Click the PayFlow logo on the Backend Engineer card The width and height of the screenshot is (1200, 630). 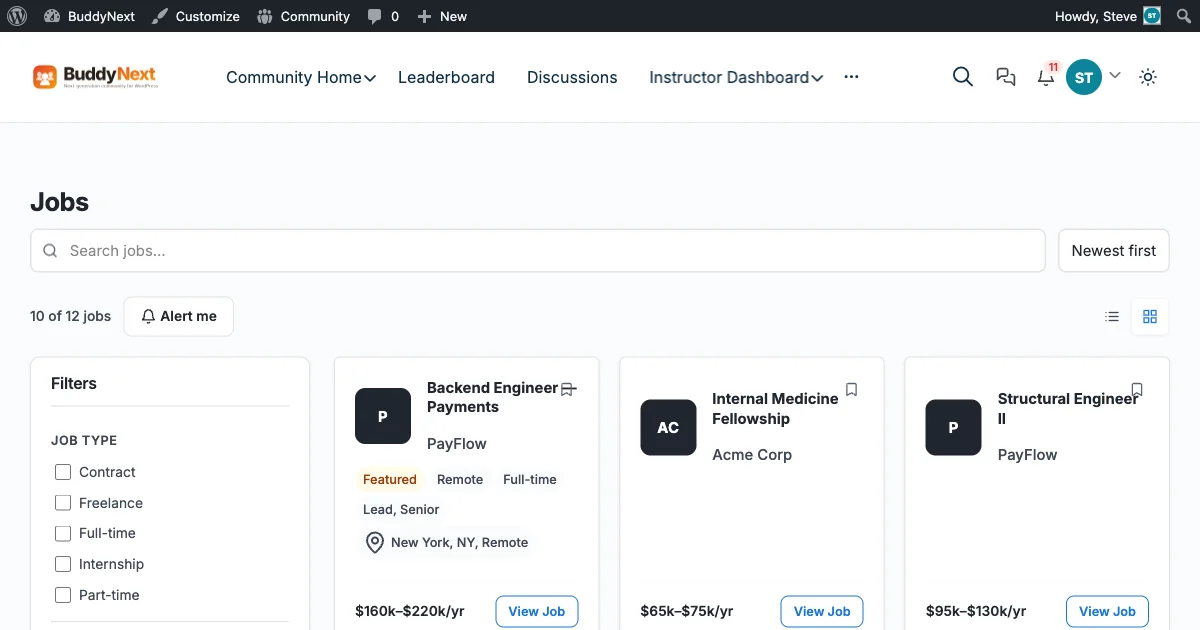tap(383, 416)
